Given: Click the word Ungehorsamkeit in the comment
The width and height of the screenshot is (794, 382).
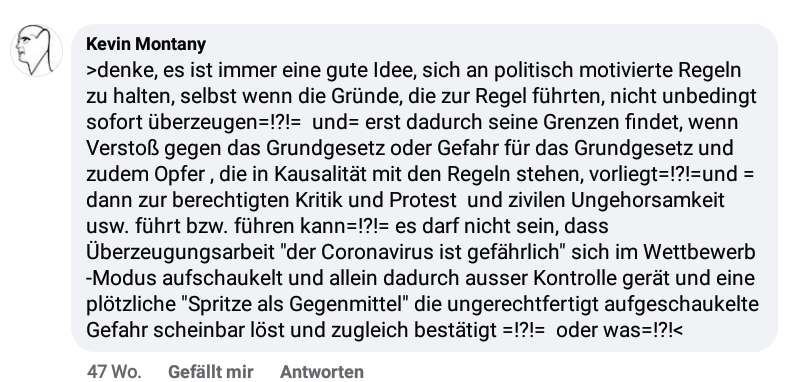Looking at the screenshot, I should pos(648,201).
